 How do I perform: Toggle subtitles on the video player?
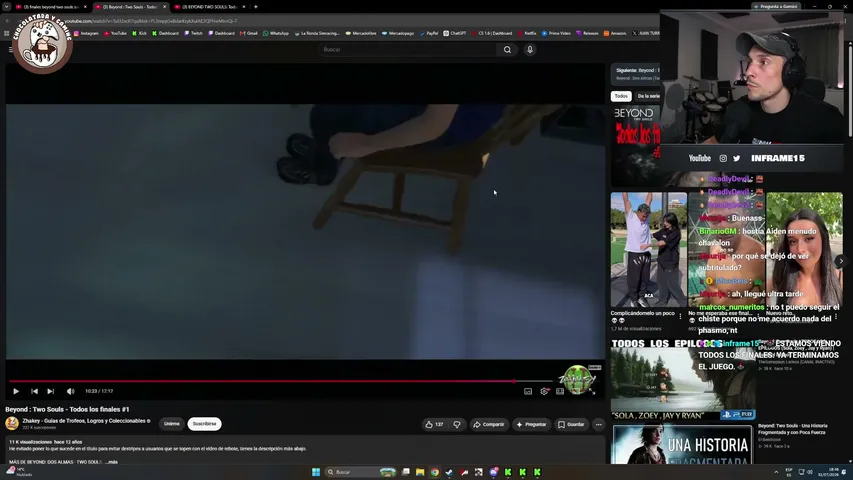[528, 391]
